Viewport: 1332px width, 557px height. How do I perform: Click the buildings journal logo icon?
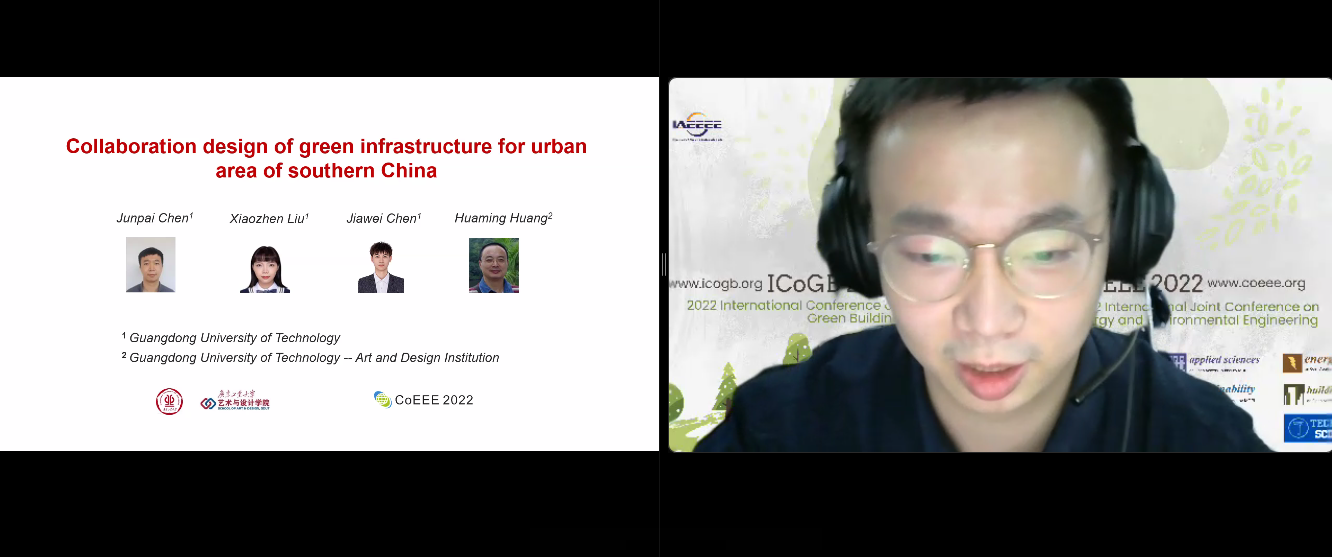click(x=1293, y=394)
